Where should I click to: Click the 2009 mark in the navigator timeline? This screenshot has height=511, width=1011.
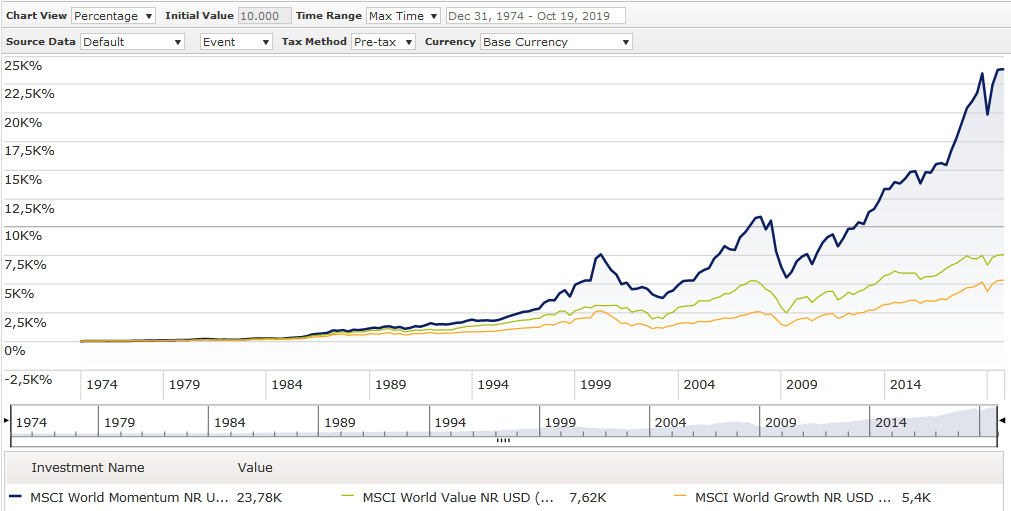point(780,423)
